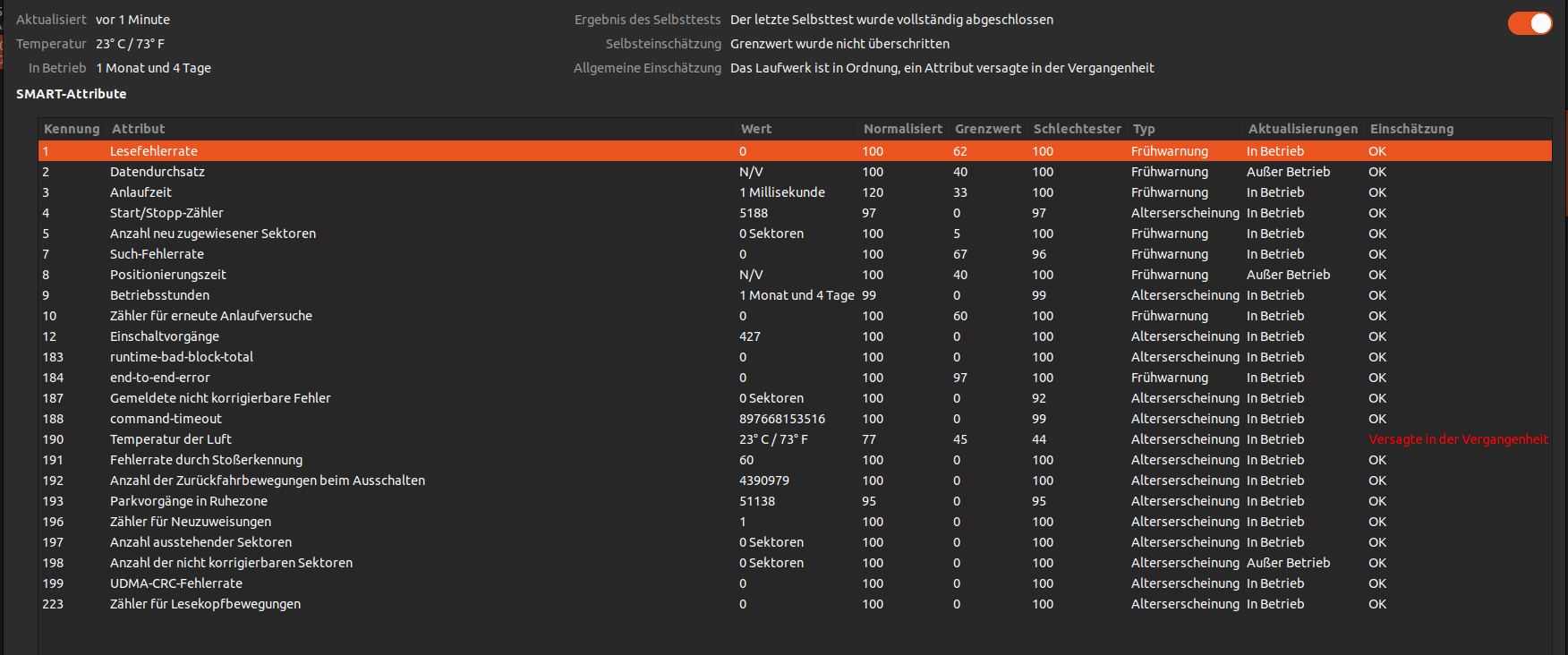Sort by the Attribut column header

pyautogui.click(x=139, y=129)
